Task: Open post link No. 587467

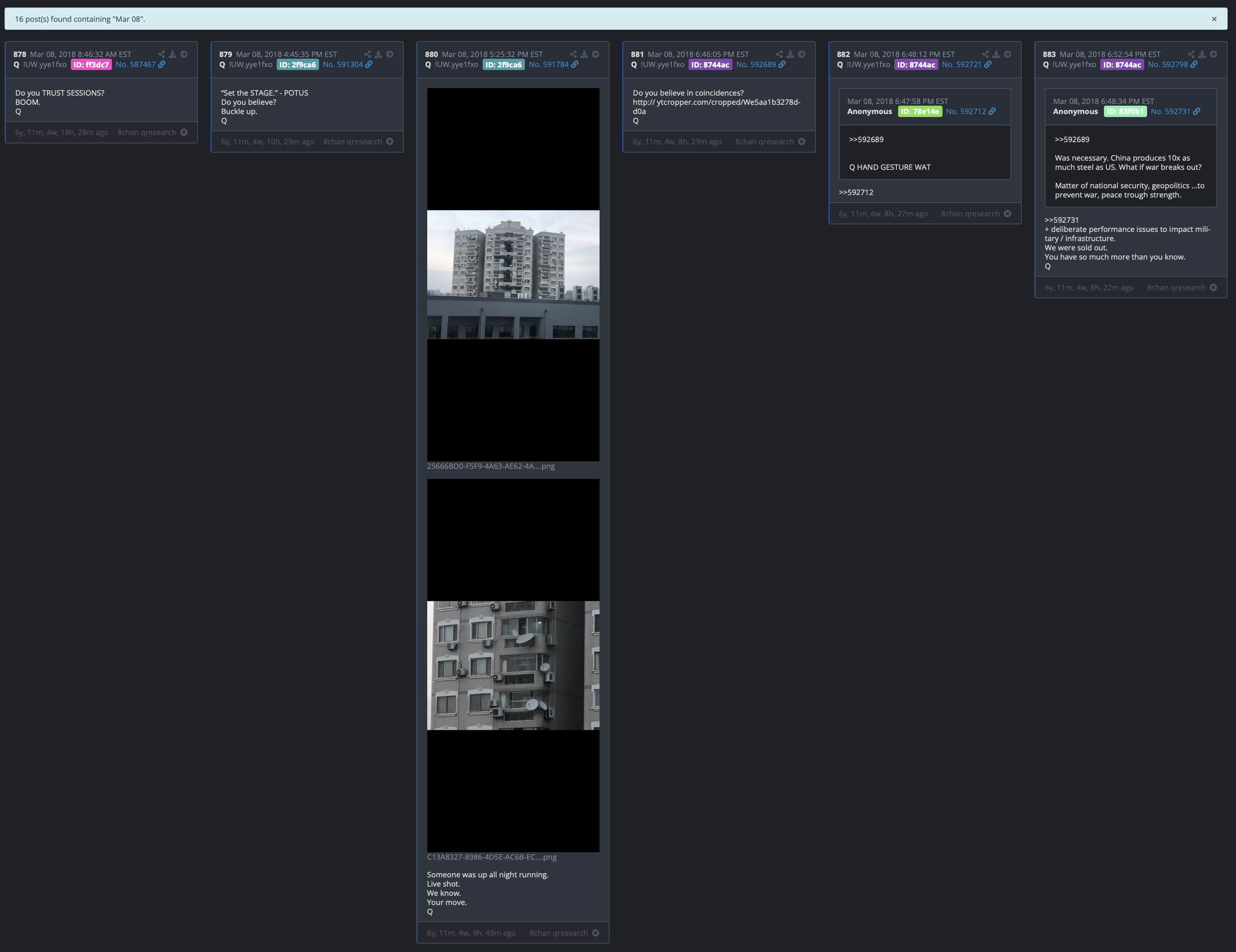Action: point(136,65)
